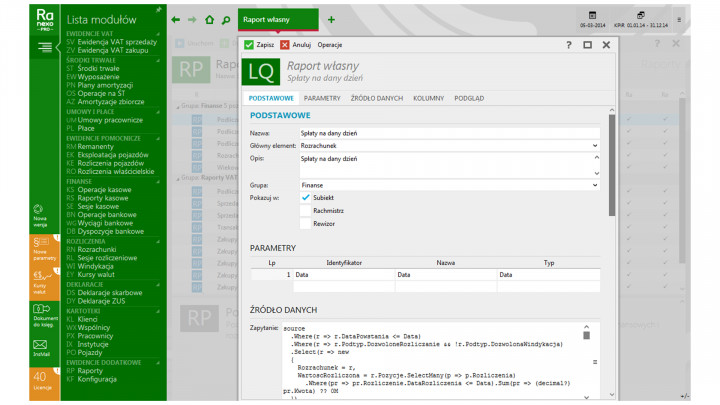Screen dimensions: 720x405
Task: Open the hamburger menu under the nexo logo
Action: tap(45, 47)
